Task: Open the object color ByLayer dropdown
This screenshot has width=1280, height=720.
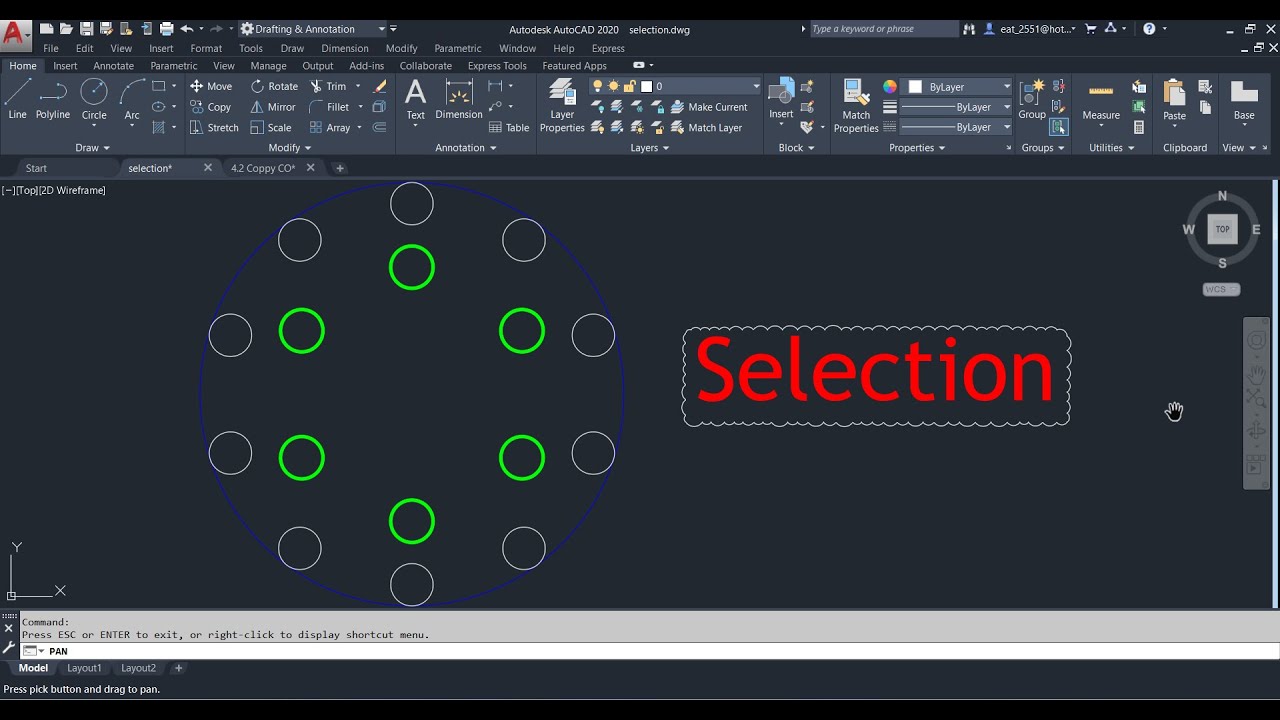Action: click(x=957, y=87)
